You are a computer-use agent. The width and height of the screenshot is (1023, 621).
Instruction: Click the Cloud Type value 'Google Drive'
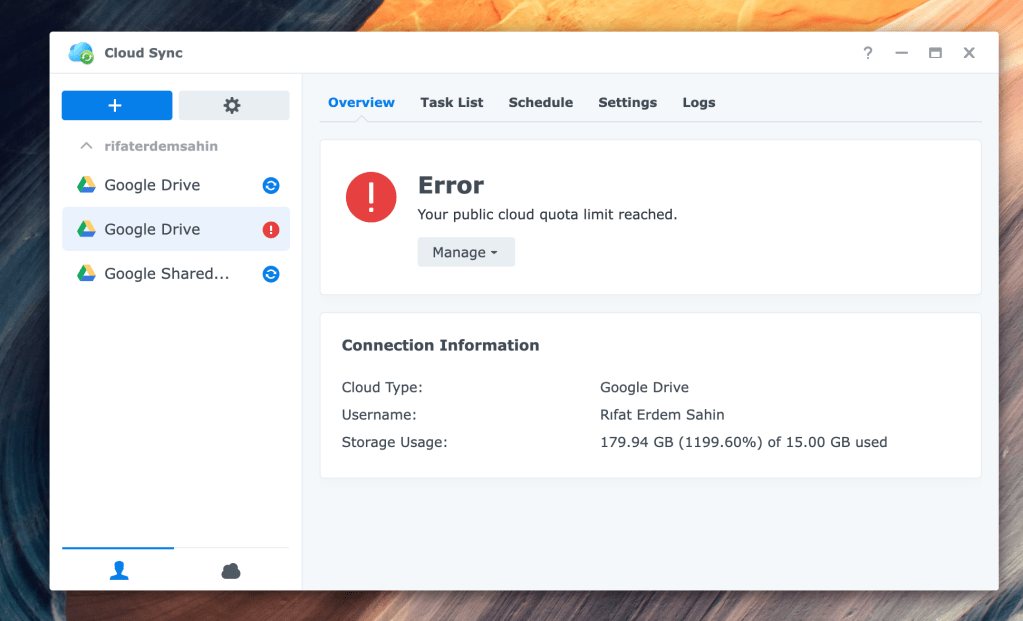click(x=644, y=387)
